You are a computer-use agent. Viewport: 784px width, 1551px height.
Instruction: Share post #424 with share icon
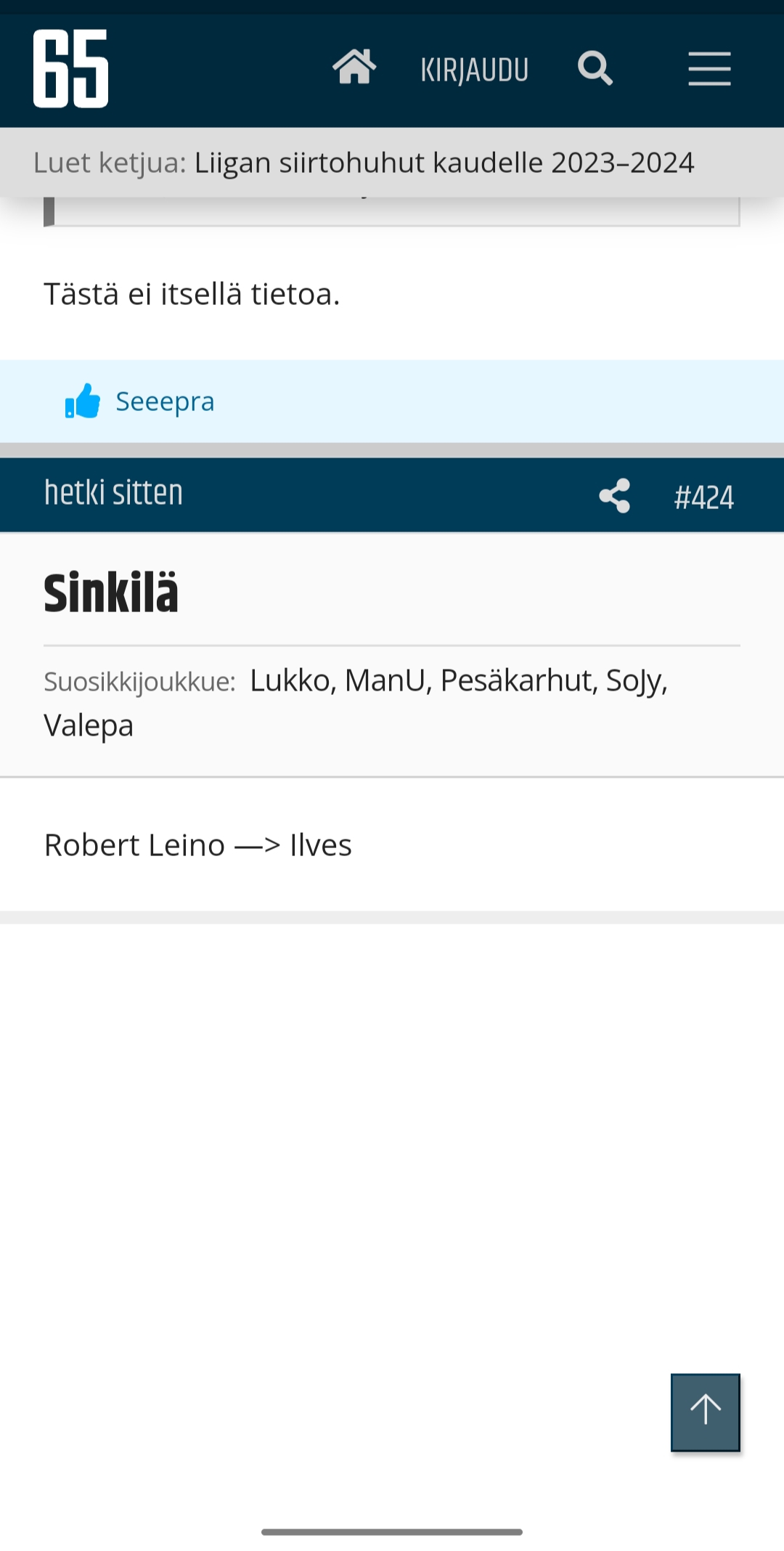tap(614, 496)
